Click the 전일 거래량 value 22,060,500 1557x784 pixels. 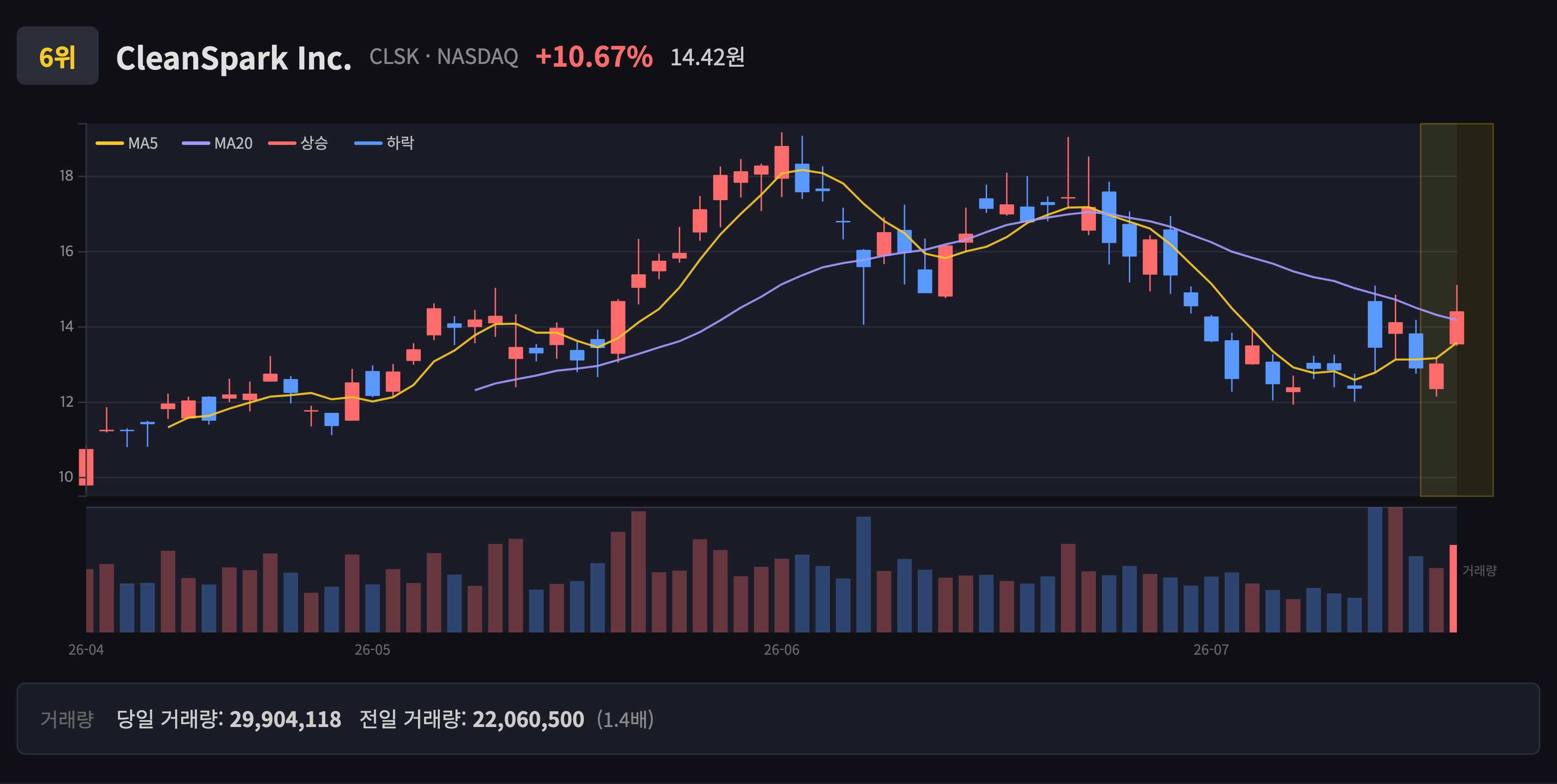tap(528, 719)
